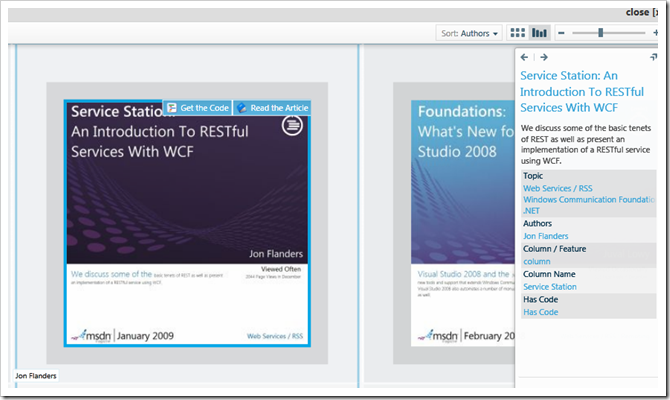The height and width of the screenshot is (400, 670).
Task: Select the Foundations Studio 2008 card
Action: click(463, 223)
